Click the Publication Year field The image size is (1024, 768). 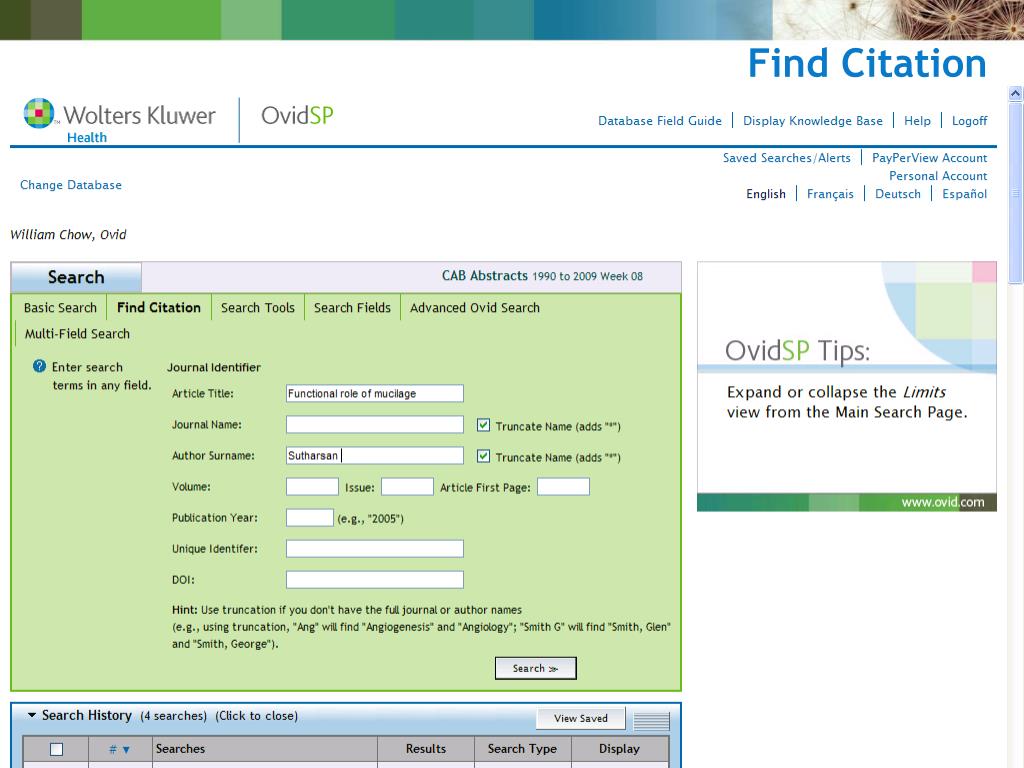(310, 518)
